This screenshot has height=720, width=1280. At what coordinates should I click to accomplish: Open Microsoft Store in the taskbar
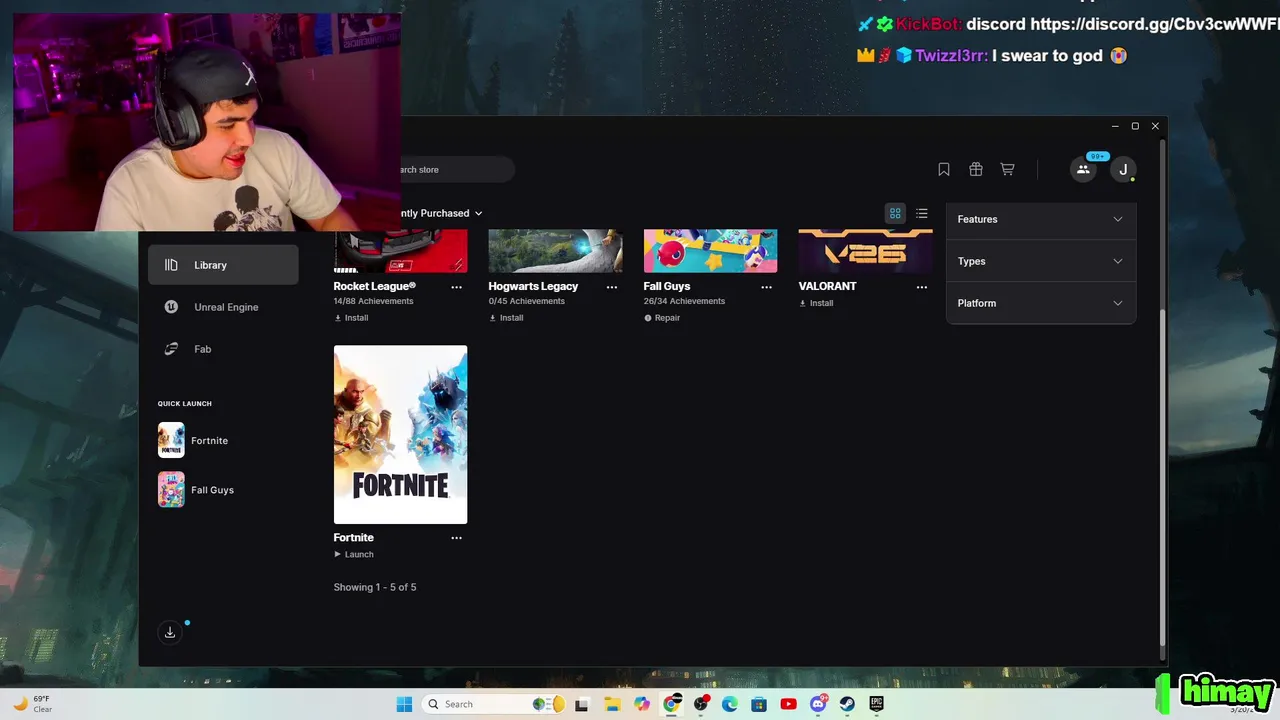point(759,704)
